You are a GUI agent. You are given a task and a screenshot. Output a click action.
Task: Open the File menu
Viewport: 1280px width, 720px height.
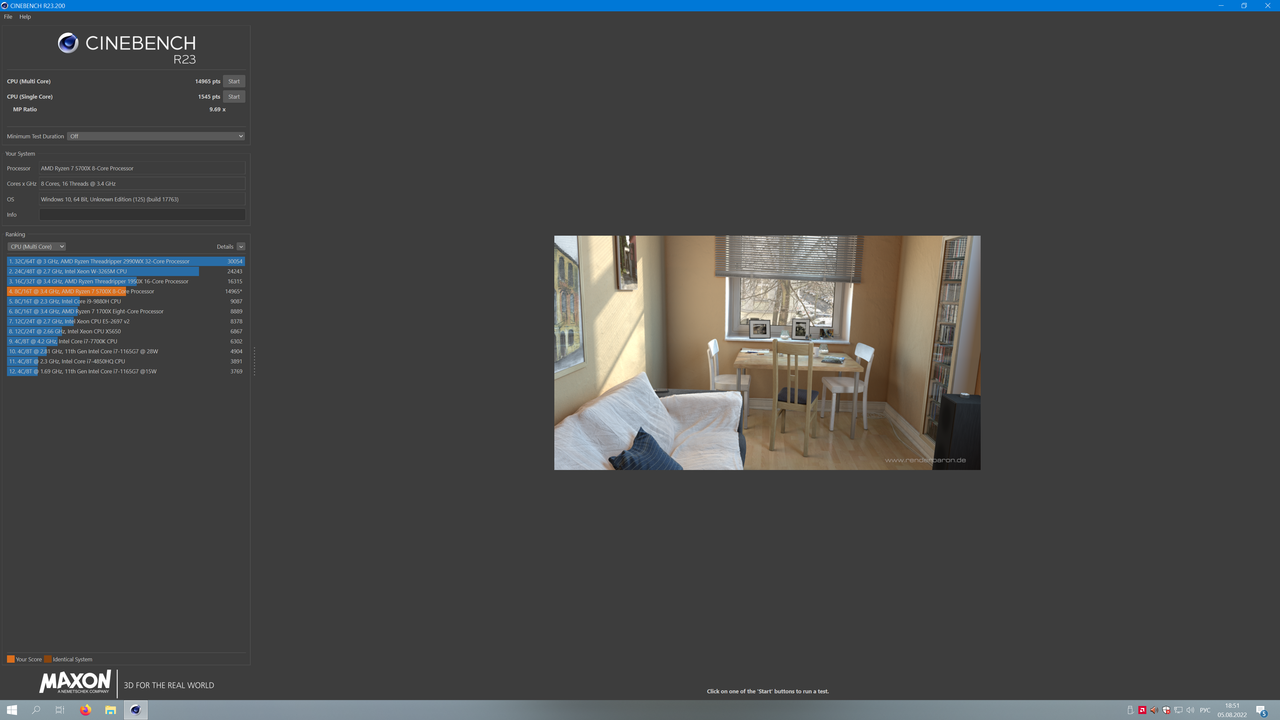[8, 17]
